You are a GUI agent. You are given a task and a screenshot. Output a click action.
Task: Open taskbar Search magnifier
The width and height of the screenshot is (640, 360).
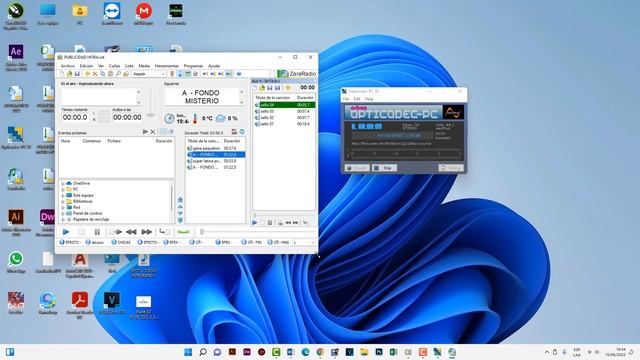click(x=203, y=352)
